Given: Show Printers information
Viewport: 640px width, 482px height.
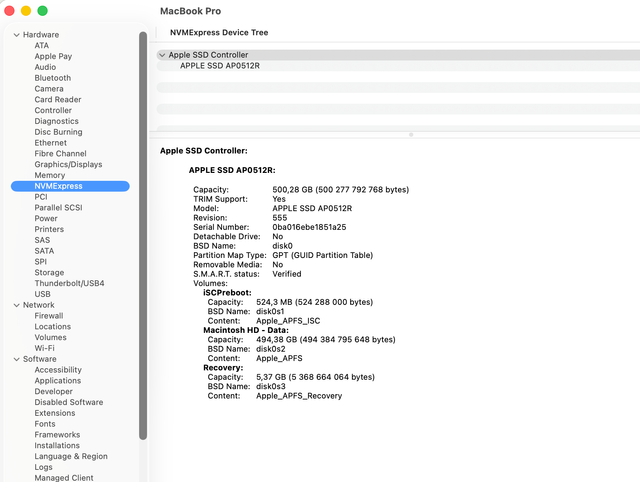Looking at the screenshot, I should (49, 229).
